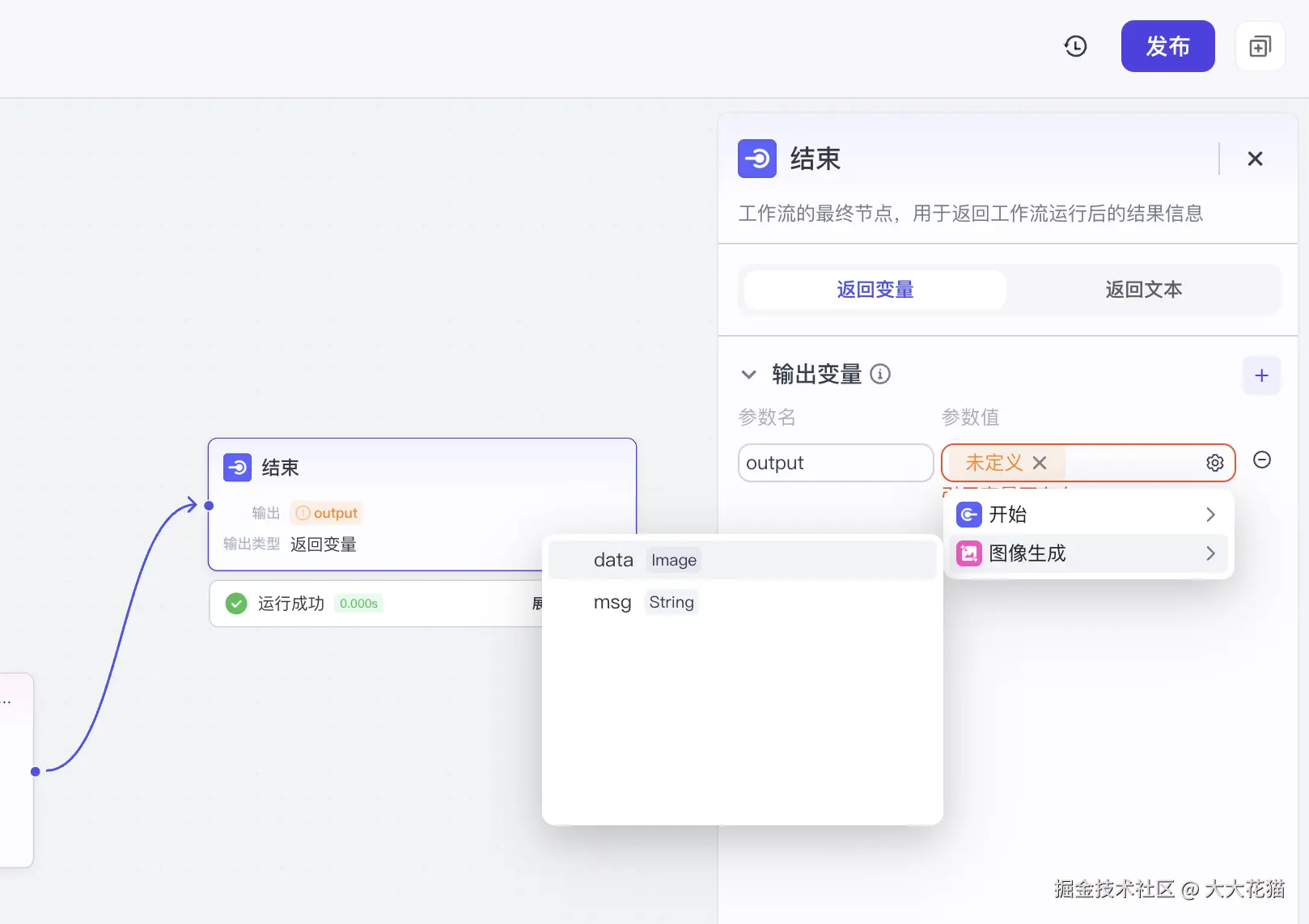Click the 结束 node input connection dot
This screenshot has height=924, width=1309.
click(x=209, y=506)
